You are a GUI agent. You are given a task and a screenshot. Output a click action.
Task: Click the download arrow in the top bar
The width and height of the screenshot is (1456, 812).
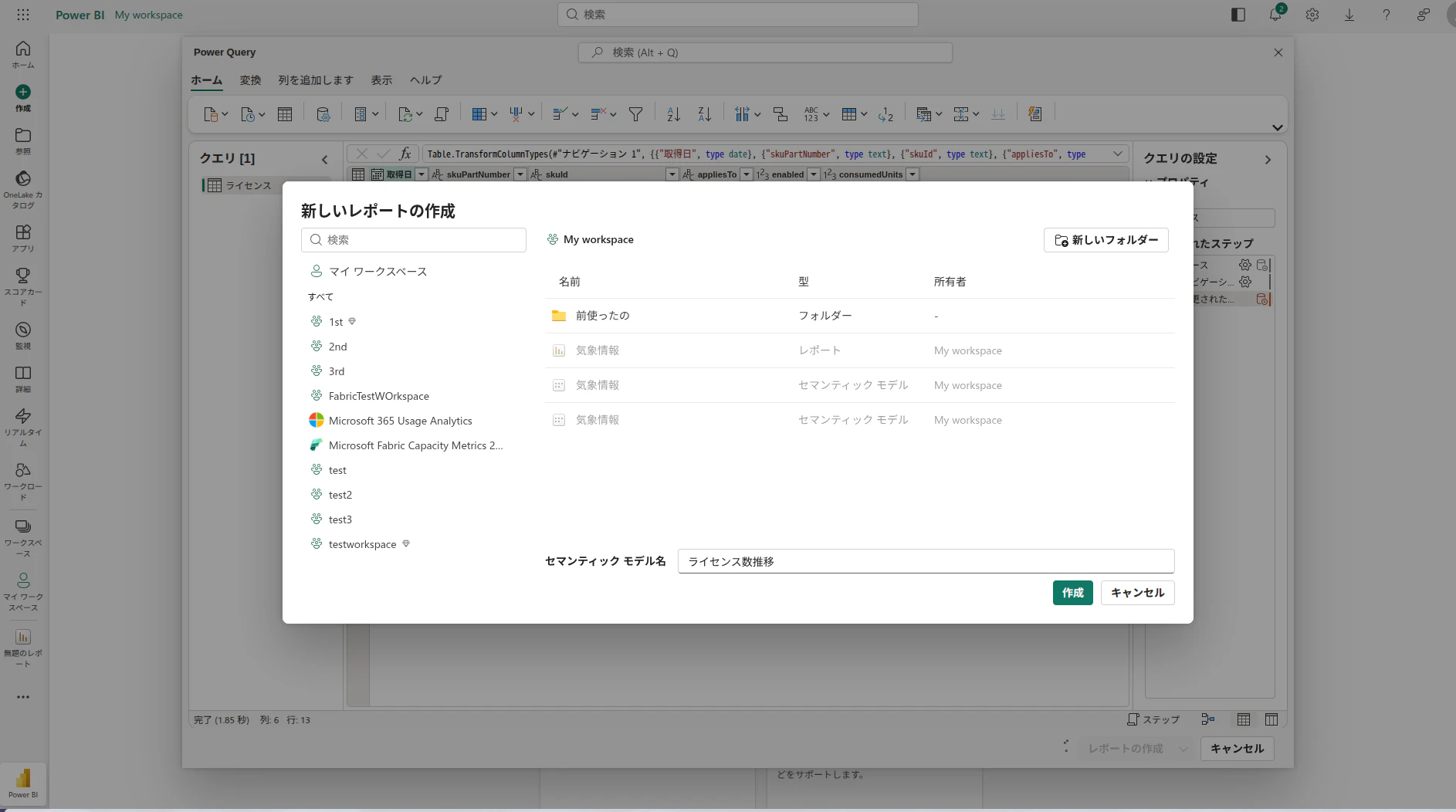1349,15
